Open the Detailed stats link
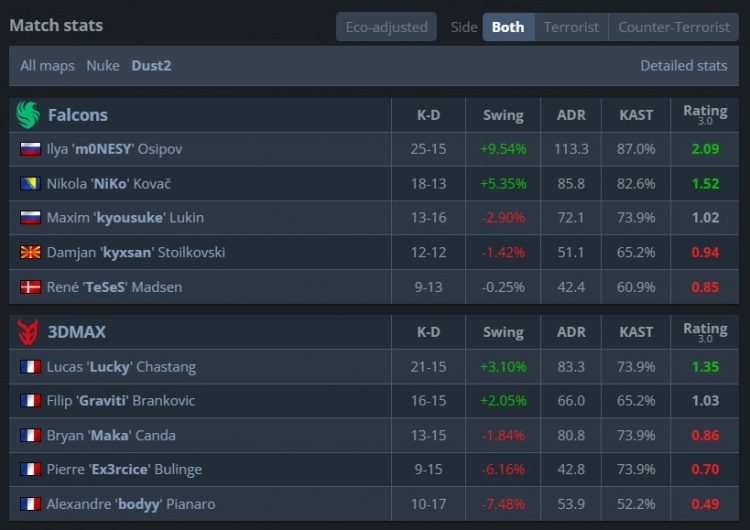 coord(683,66)
